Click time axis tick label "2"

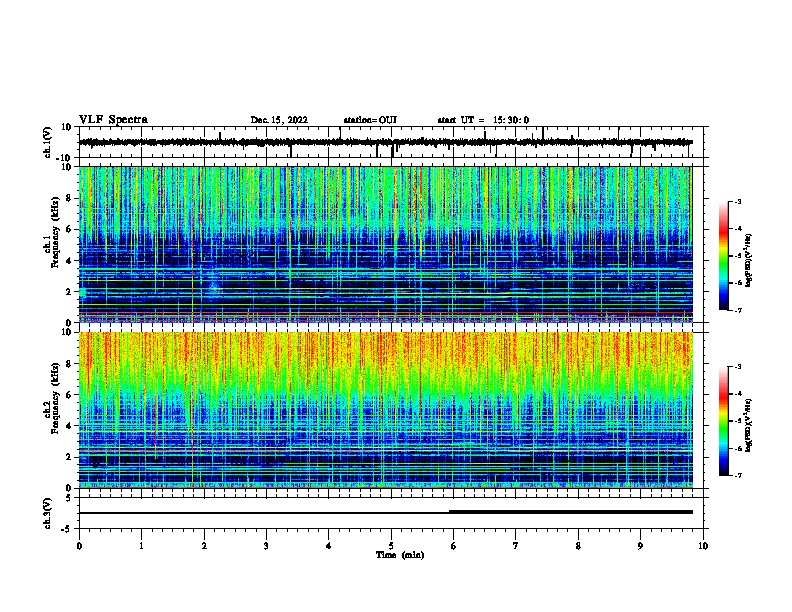(x=204, y=546)
